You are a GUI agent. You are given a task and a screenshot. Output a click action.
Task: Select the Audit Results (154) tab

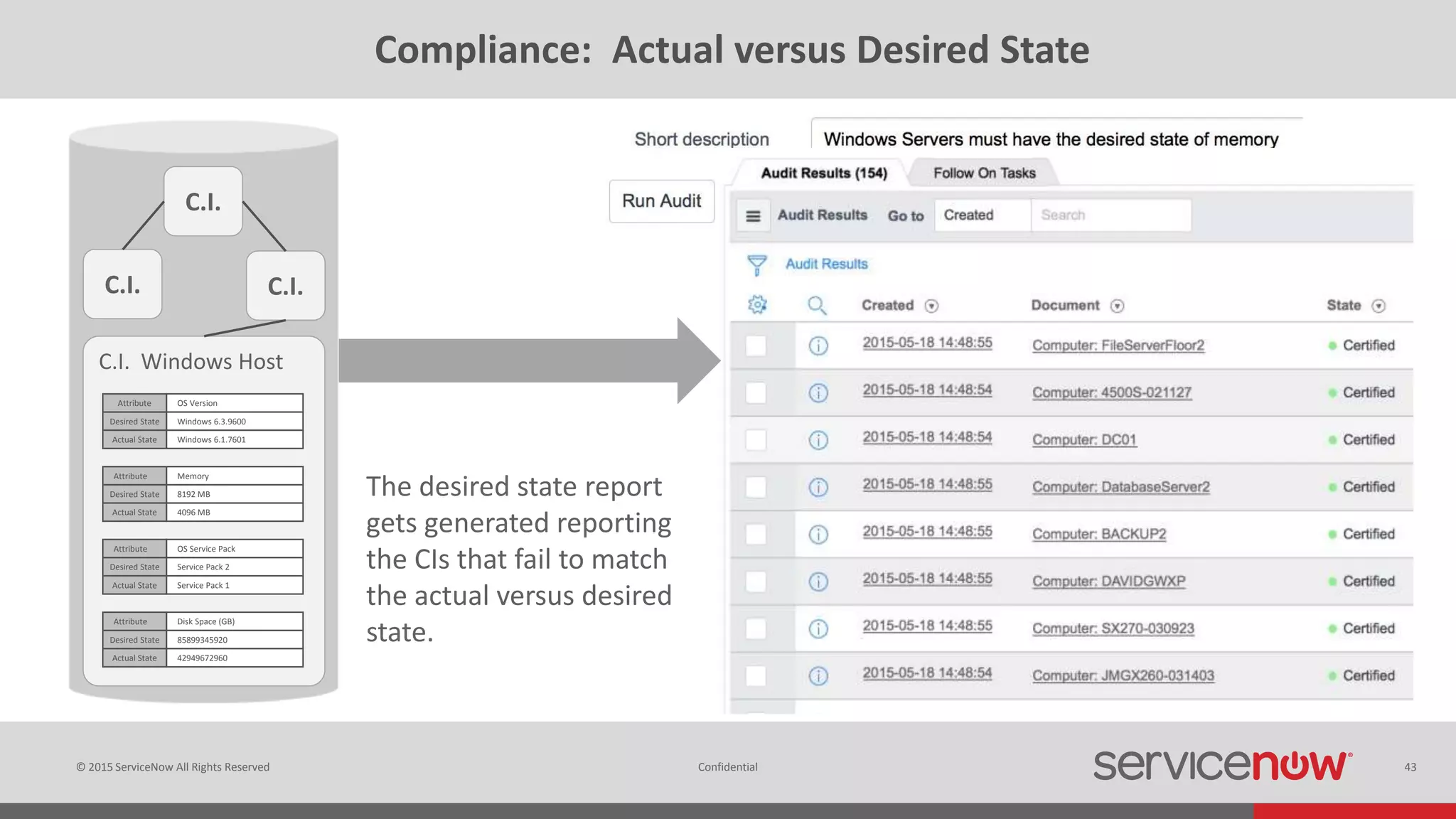click(823, 173)
